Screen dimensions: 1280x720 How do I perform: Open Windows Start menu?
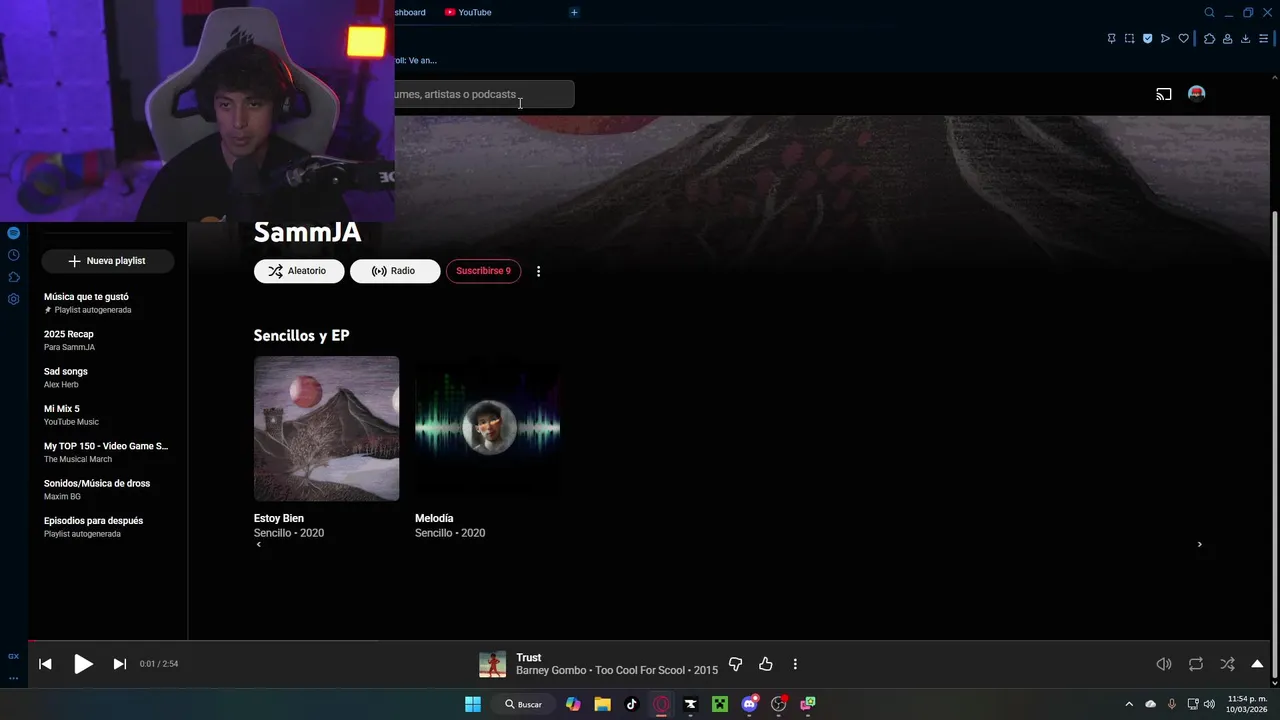click(x=473, y=704)
